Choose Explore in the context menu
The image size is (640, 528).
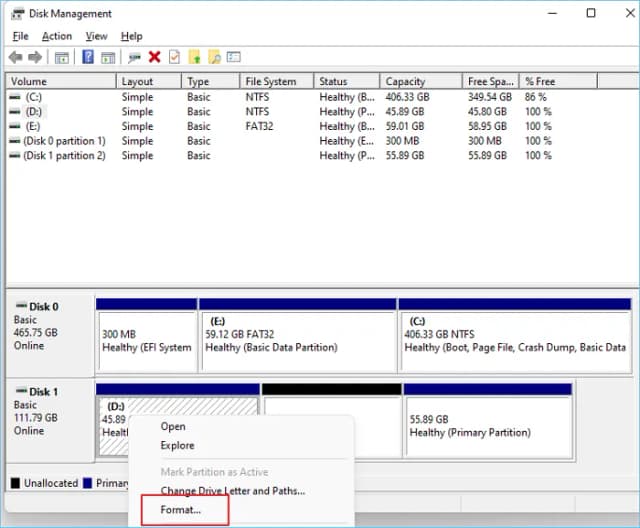(177, 445)
